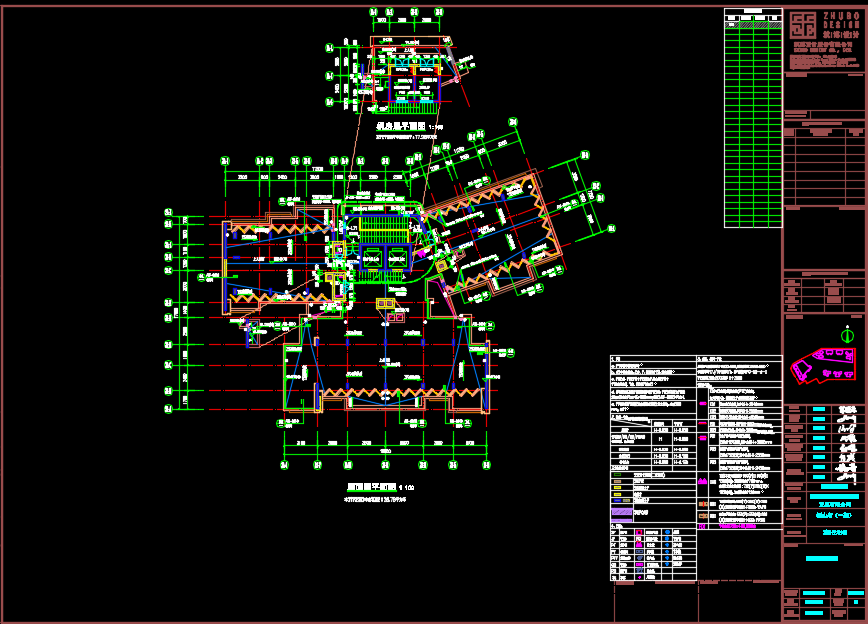Click the small company logo in title block
This screenshot has width=868, height=624.
pyautogui.click(x=793, y=294)
